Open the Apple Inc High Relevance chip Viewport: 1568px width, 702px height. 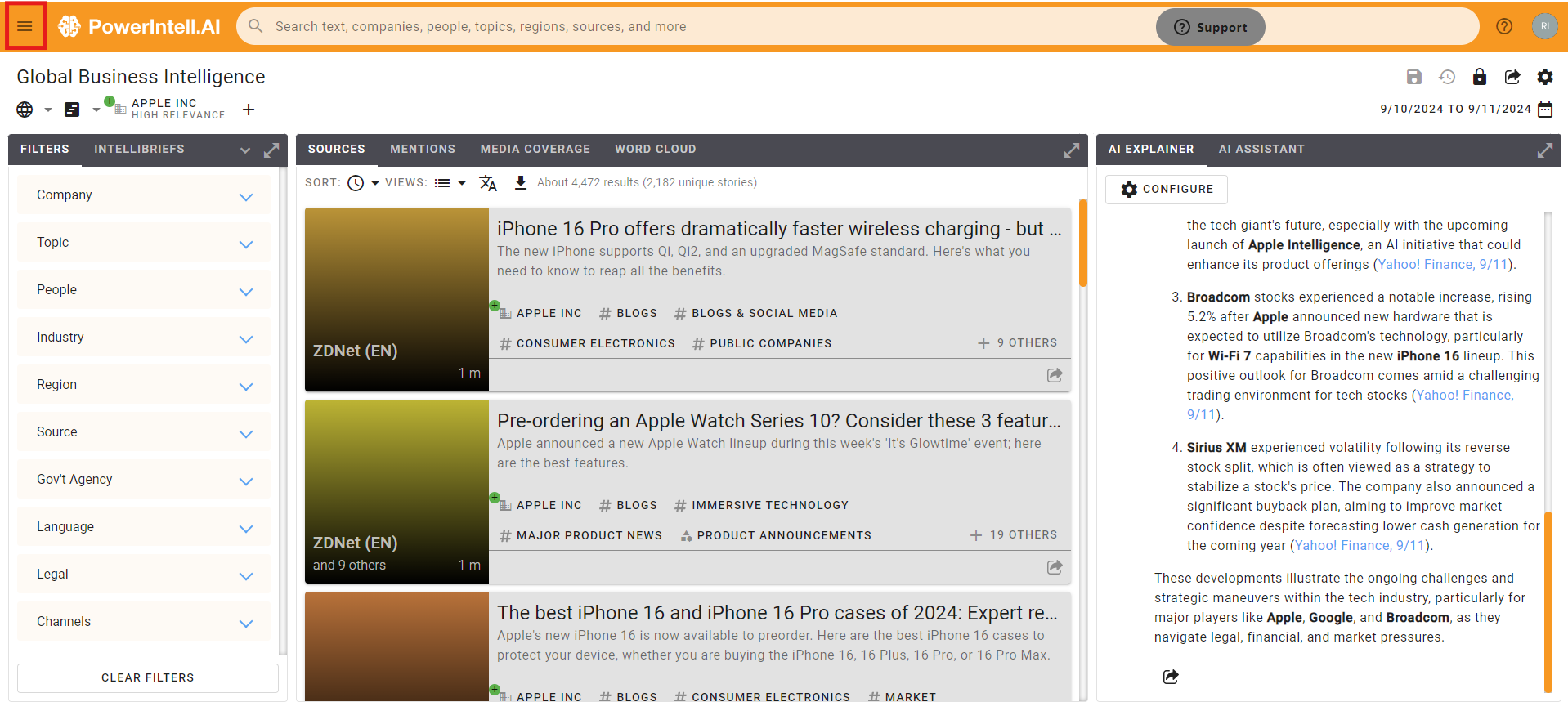(165, 109)
